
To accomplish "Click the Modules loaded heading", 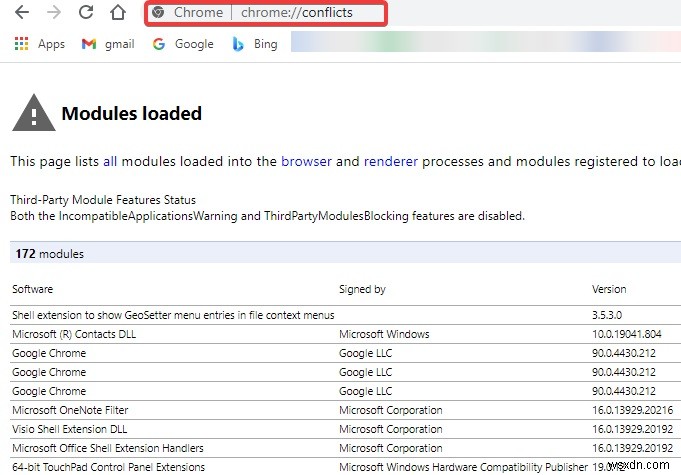I will pos(132,114).
